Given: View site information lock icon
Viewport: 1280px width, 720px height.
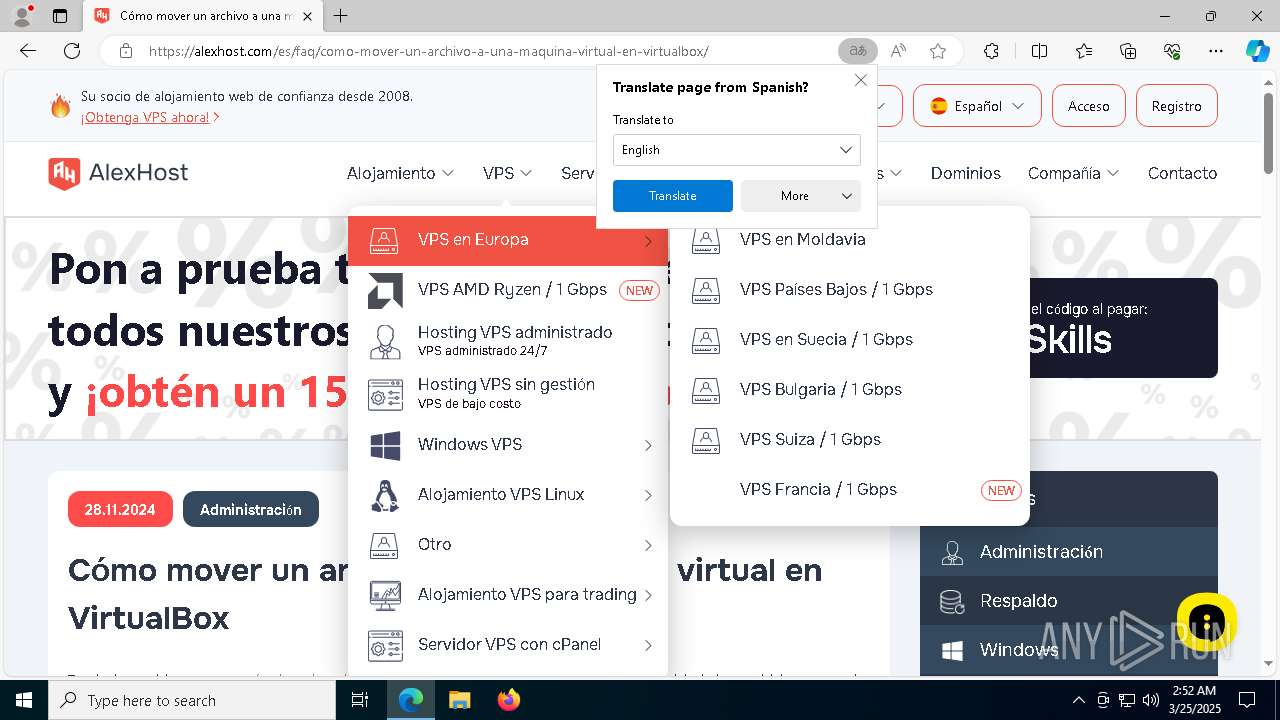Looking at the screenshot, I should coord(126,51).
